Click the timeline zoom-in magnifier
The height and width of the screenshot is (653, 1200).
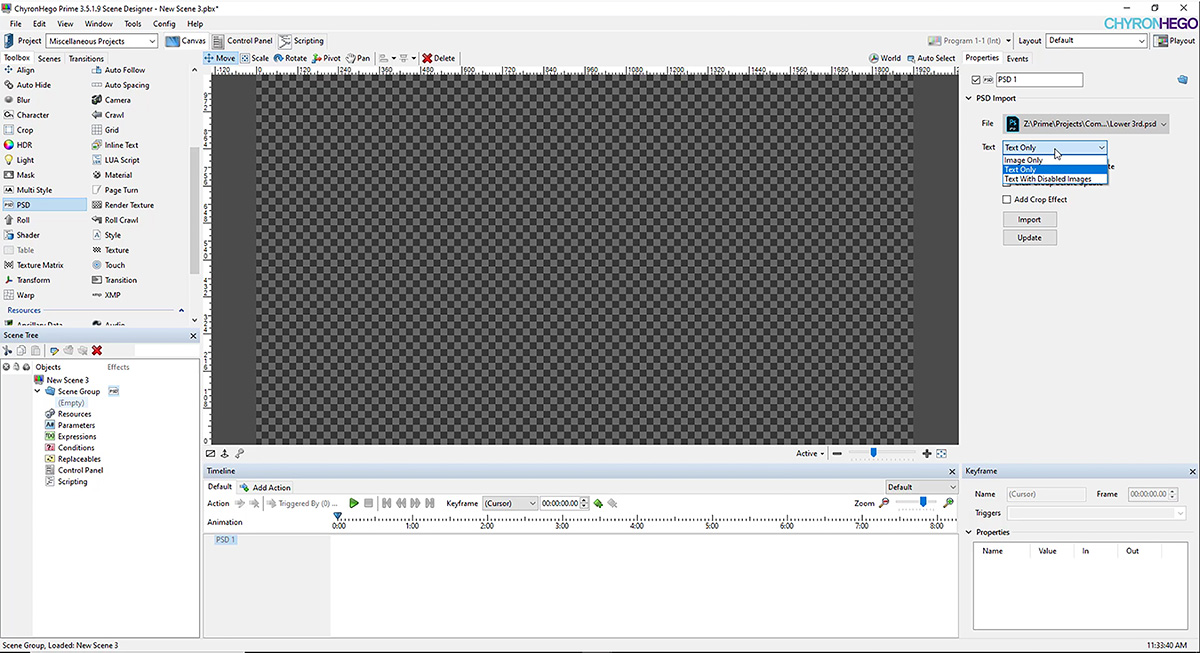948,503
